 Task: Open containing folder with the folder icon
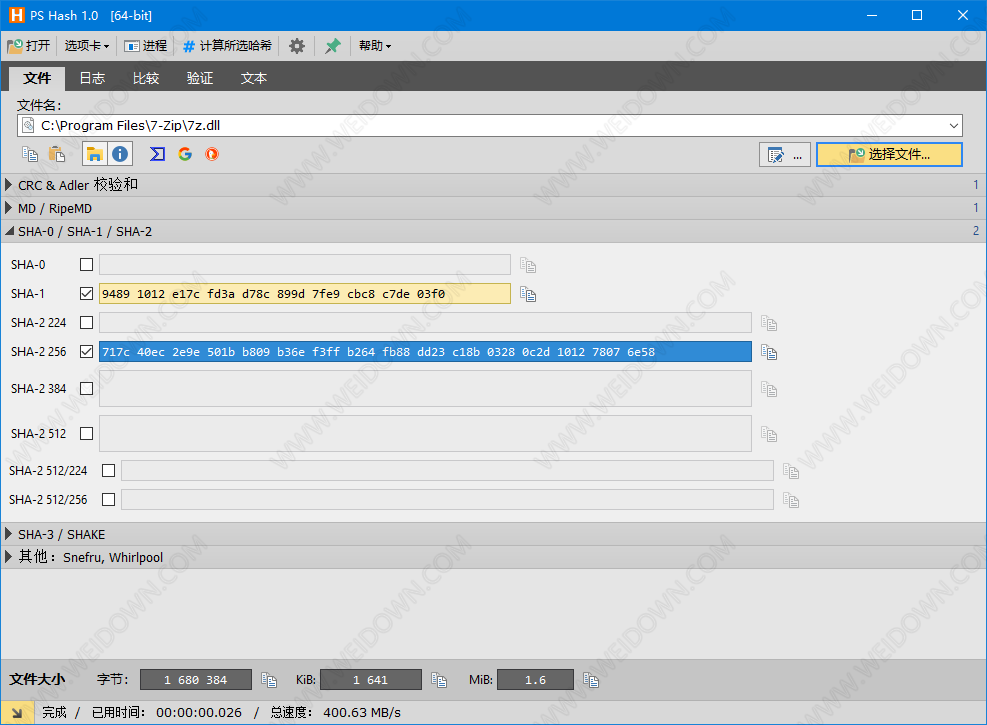94,154
